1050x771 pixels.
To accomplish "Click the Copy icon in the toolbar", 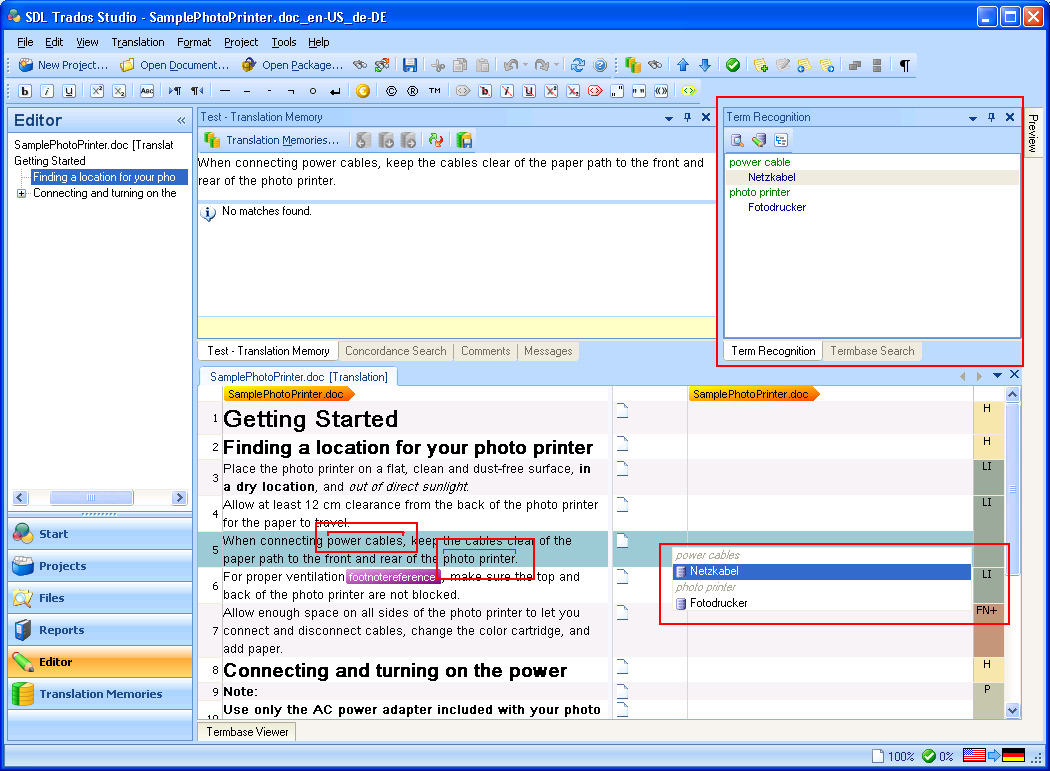I will pyautogui.click(x=460, y=65).
